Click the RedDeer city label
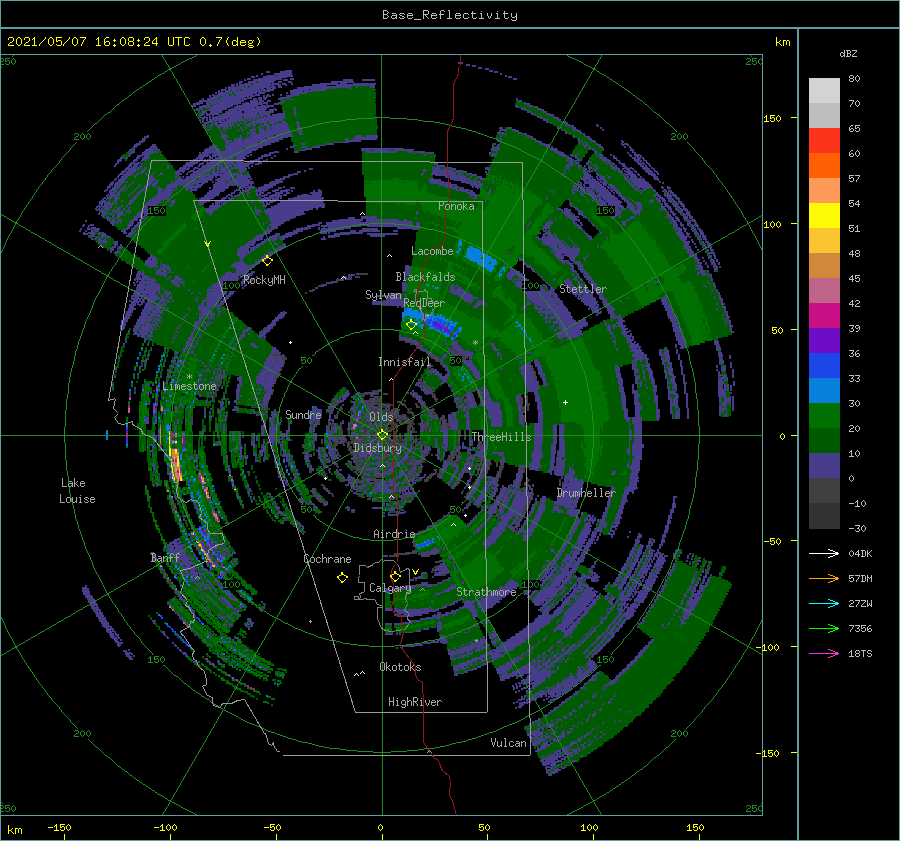 point(424,303)
